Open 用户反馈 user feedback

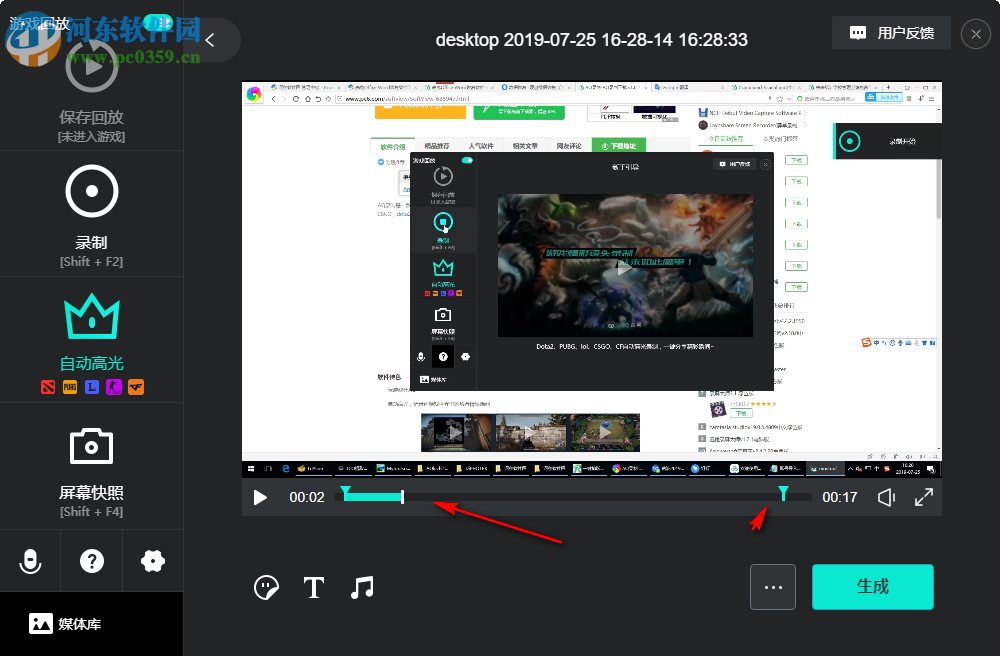tap(892, 33)
